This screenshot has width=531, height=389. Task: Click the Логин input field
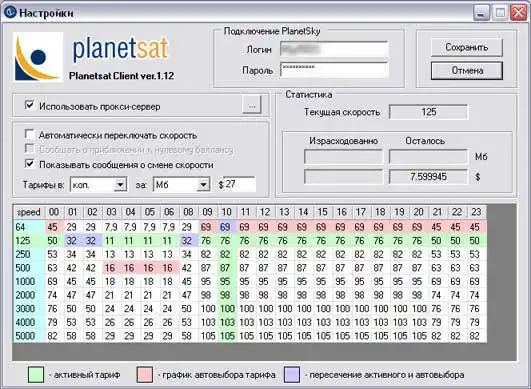[x=334, y=49]
